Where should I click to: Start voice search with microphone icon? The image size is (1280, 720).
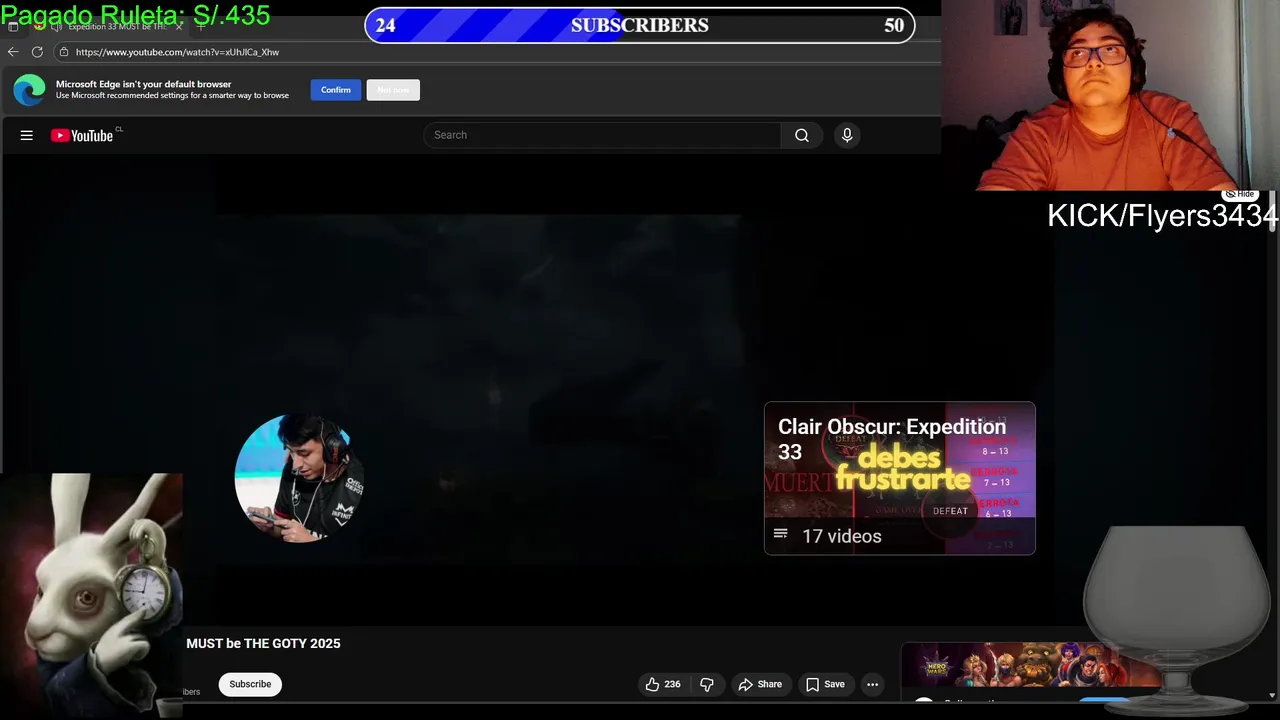coord(847,135)
